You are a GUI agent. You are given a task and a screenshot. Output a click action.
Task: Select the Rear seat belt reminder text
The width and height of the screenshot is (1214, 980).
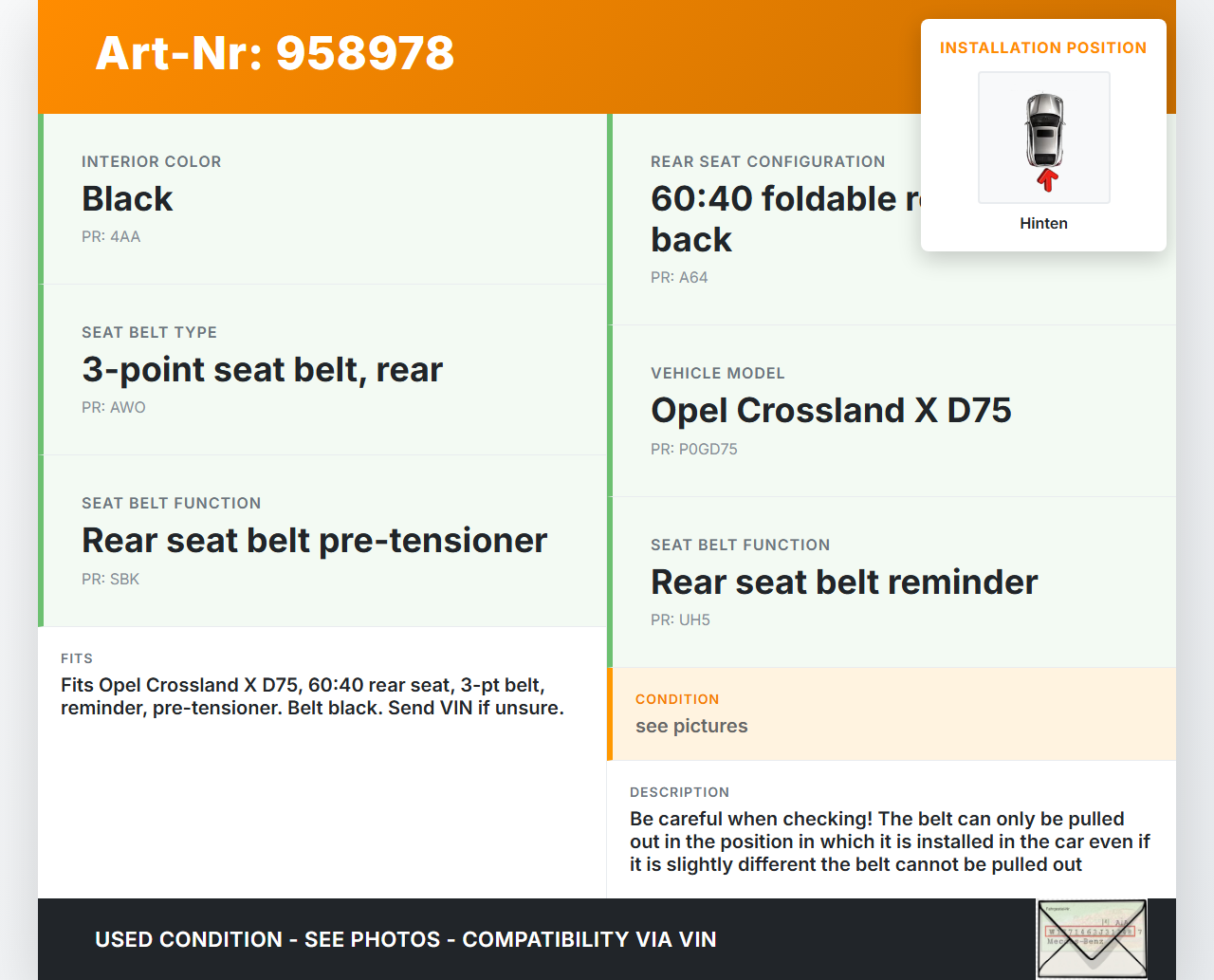[x=844, y=582]
